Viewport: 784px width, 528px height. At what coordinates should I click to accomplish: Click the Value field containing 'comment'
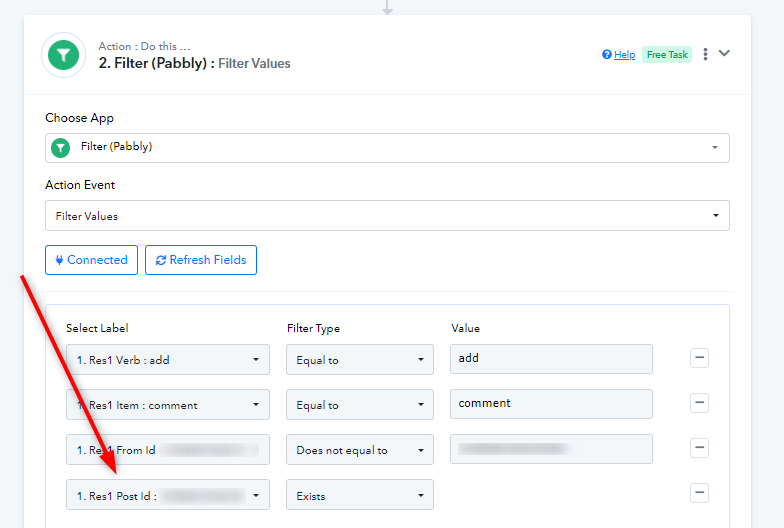point(552,404)
